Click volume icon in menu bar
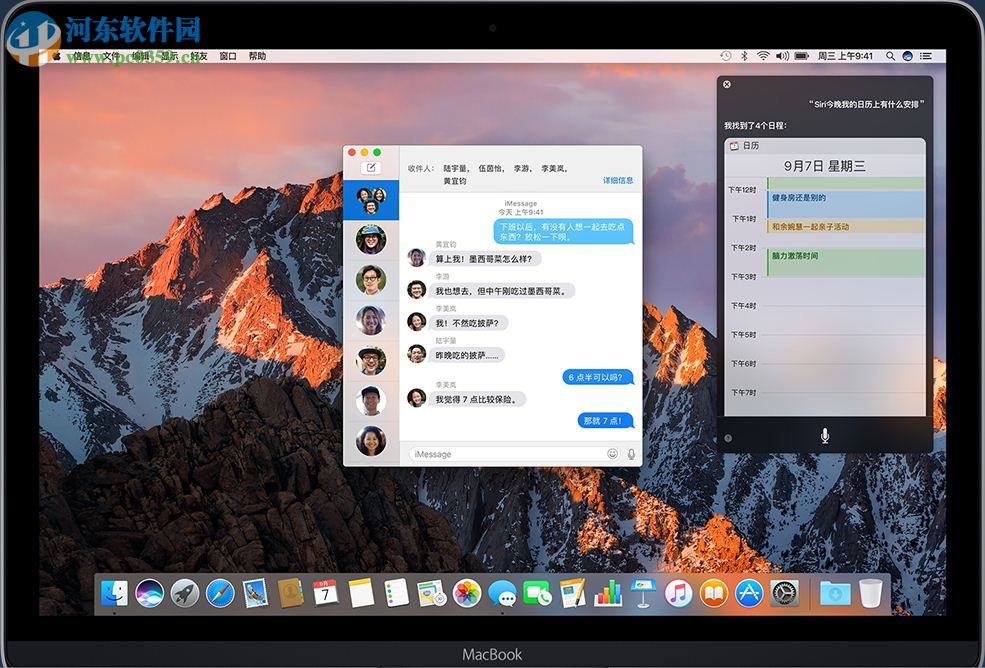Image resolution: width=985 pixels, height=668 pixels. pyautogui.click(x=782, y=56)
